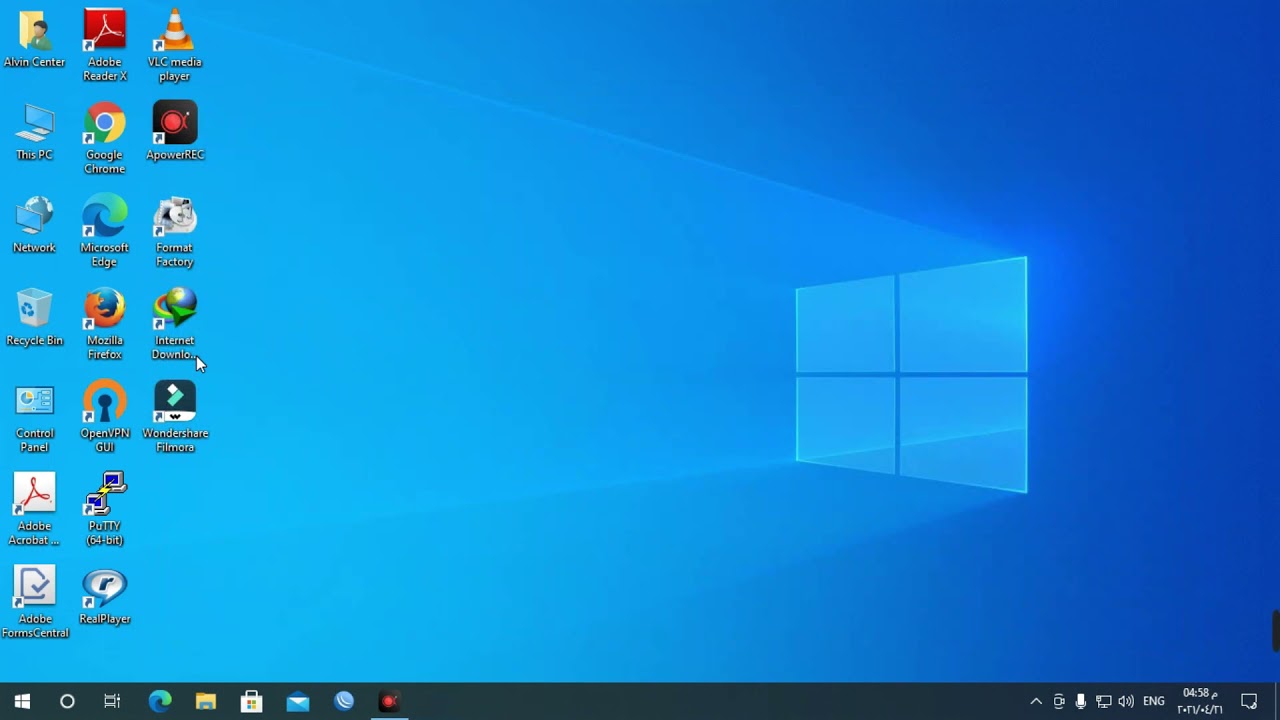Viewport: 1280px width, 720px height.
Task: Open the ApowerREC desktop shortcut
Action: [175, 132]
